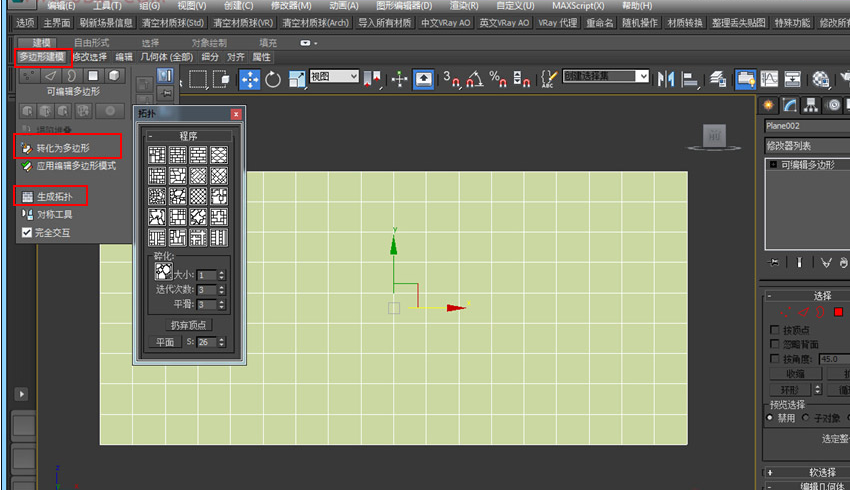
Task: Toggle the 完全交互 checkbox
Action: [x=27, y=233]
